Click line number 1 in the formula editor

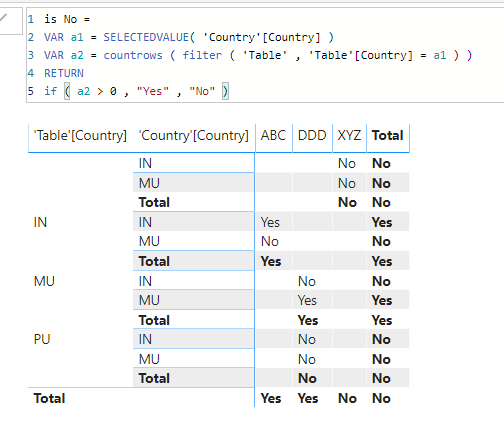(x=31, y=19)
